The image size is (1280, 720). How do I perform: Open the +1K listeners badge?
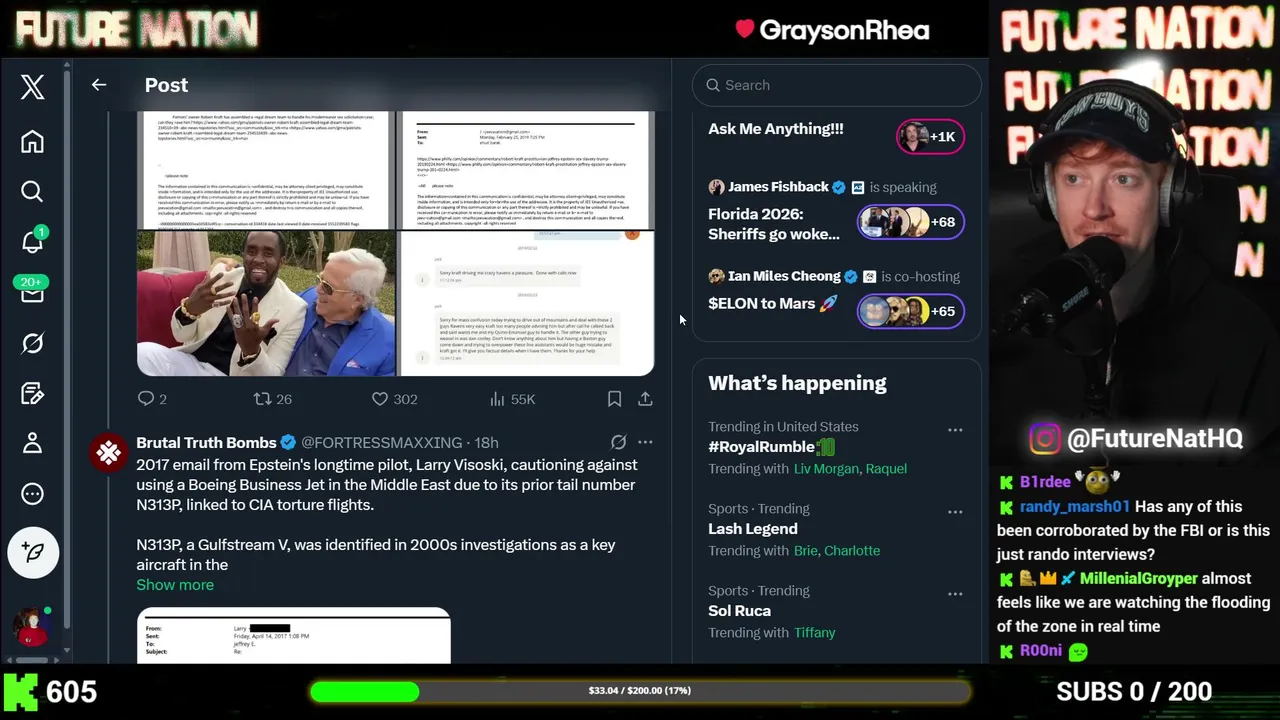[x=930, y=137]
